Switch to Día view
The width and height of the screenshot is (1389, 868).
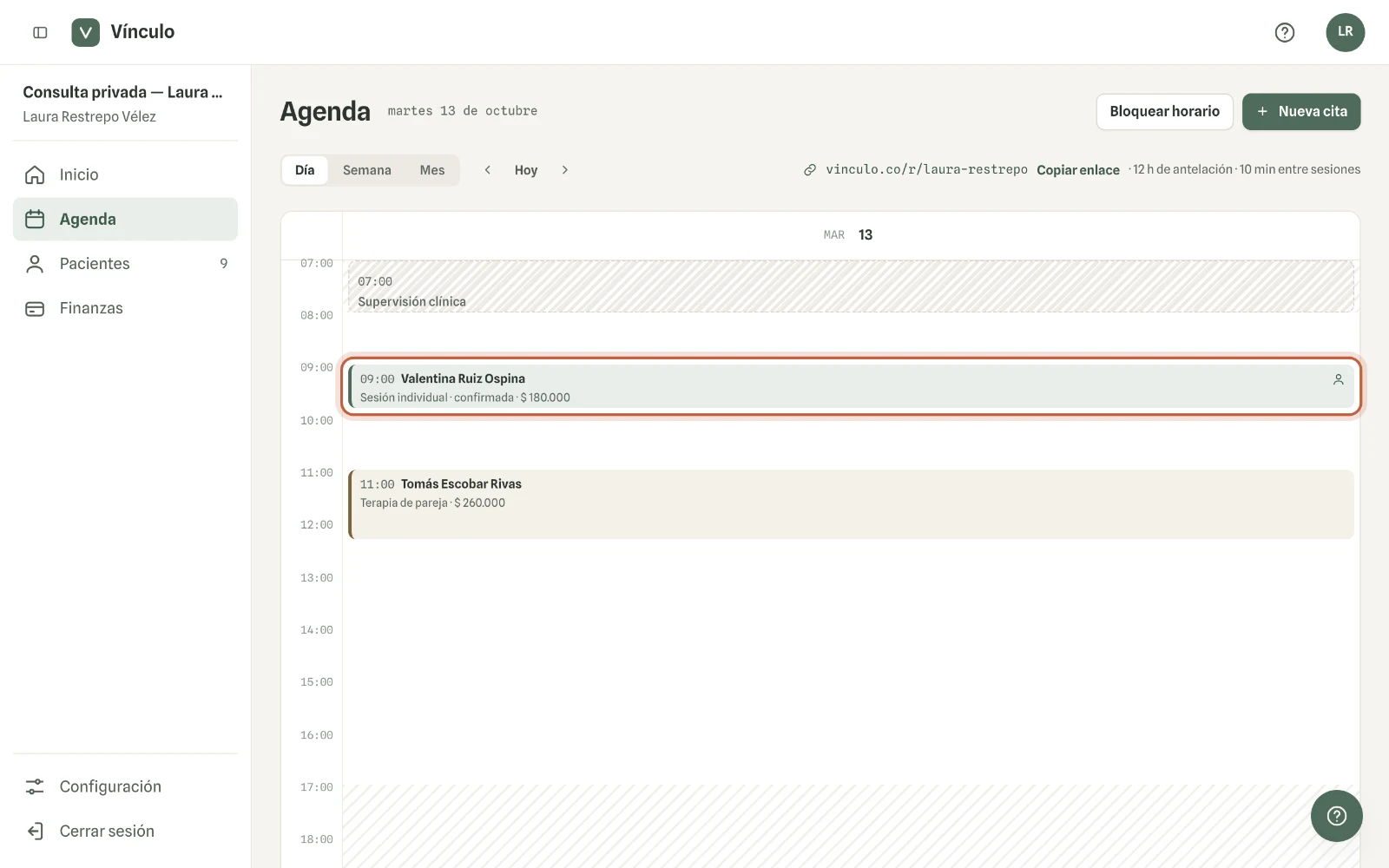[305, 170]
